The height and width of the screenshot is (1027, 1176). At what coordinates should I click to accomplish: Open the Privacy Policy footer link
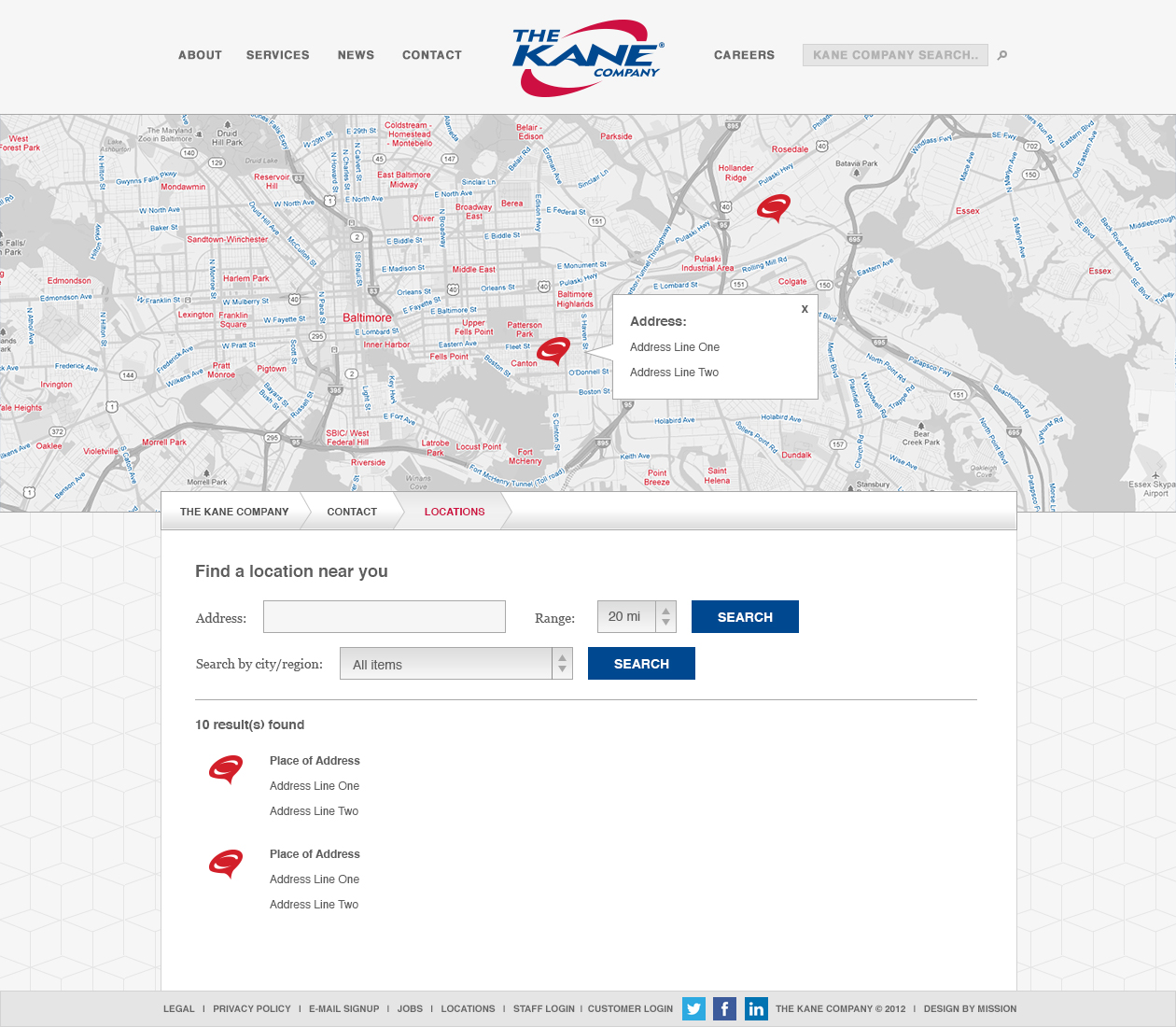[252, 1009]
